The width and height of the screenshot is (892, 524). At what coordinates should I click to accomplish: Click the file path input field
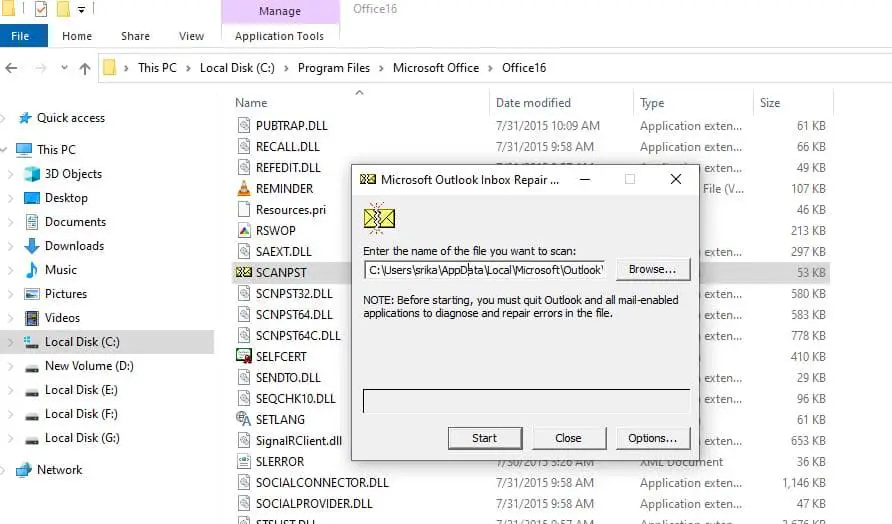point(484,270)
